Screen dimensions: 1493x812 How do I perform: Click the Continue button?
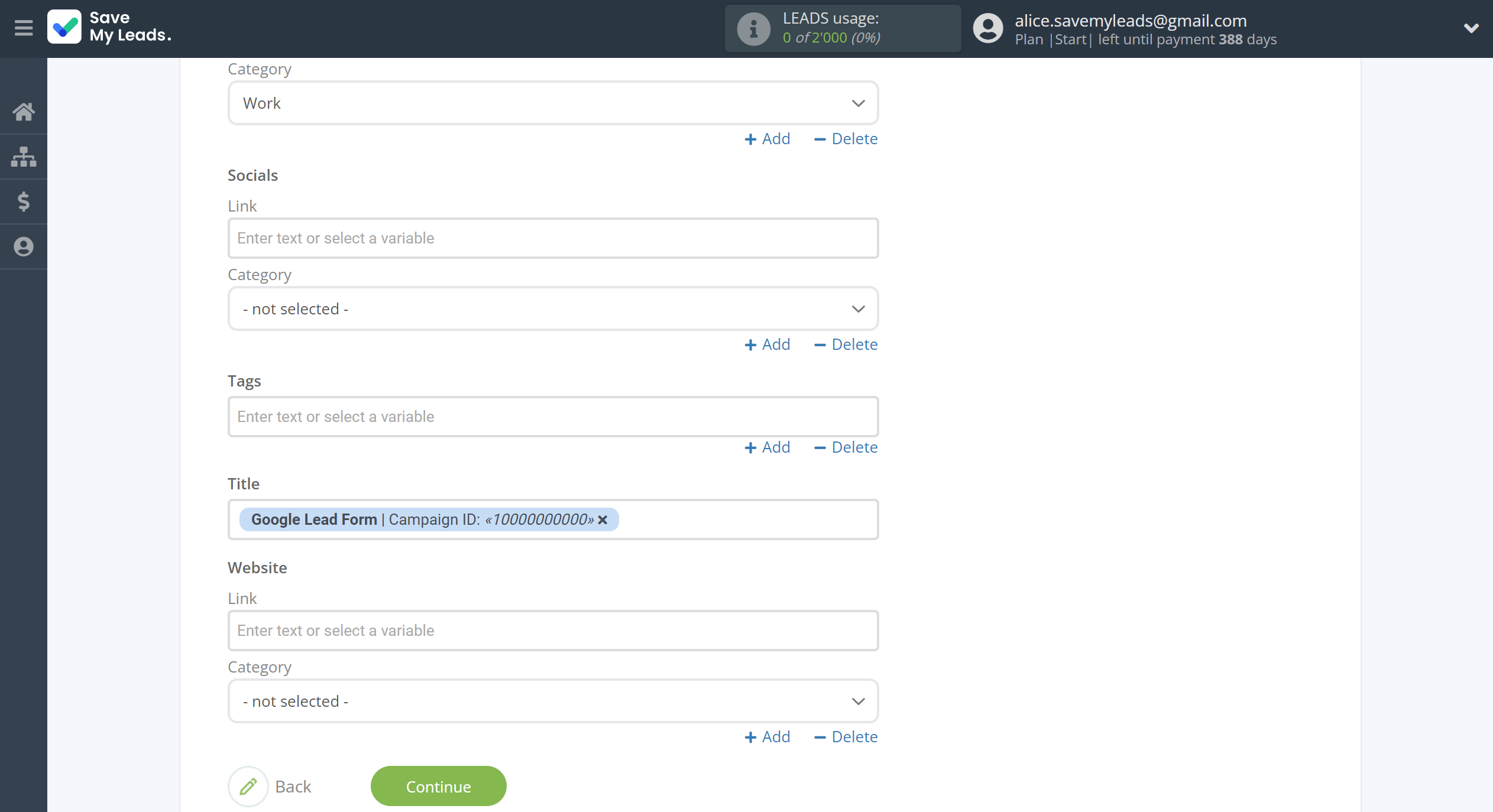(x=439, y=786)
